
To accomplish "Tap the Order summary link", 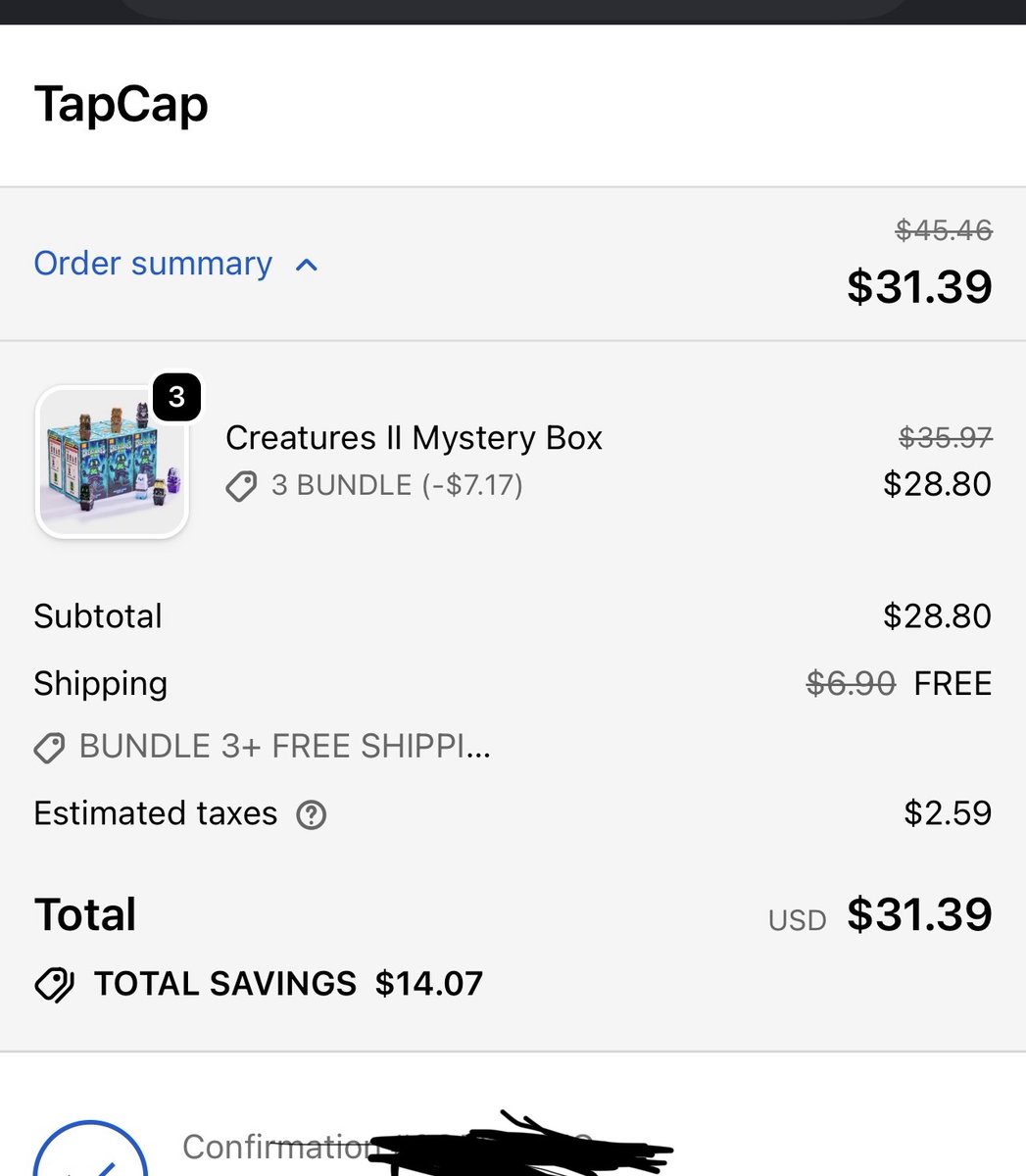I will pos(153,264).
